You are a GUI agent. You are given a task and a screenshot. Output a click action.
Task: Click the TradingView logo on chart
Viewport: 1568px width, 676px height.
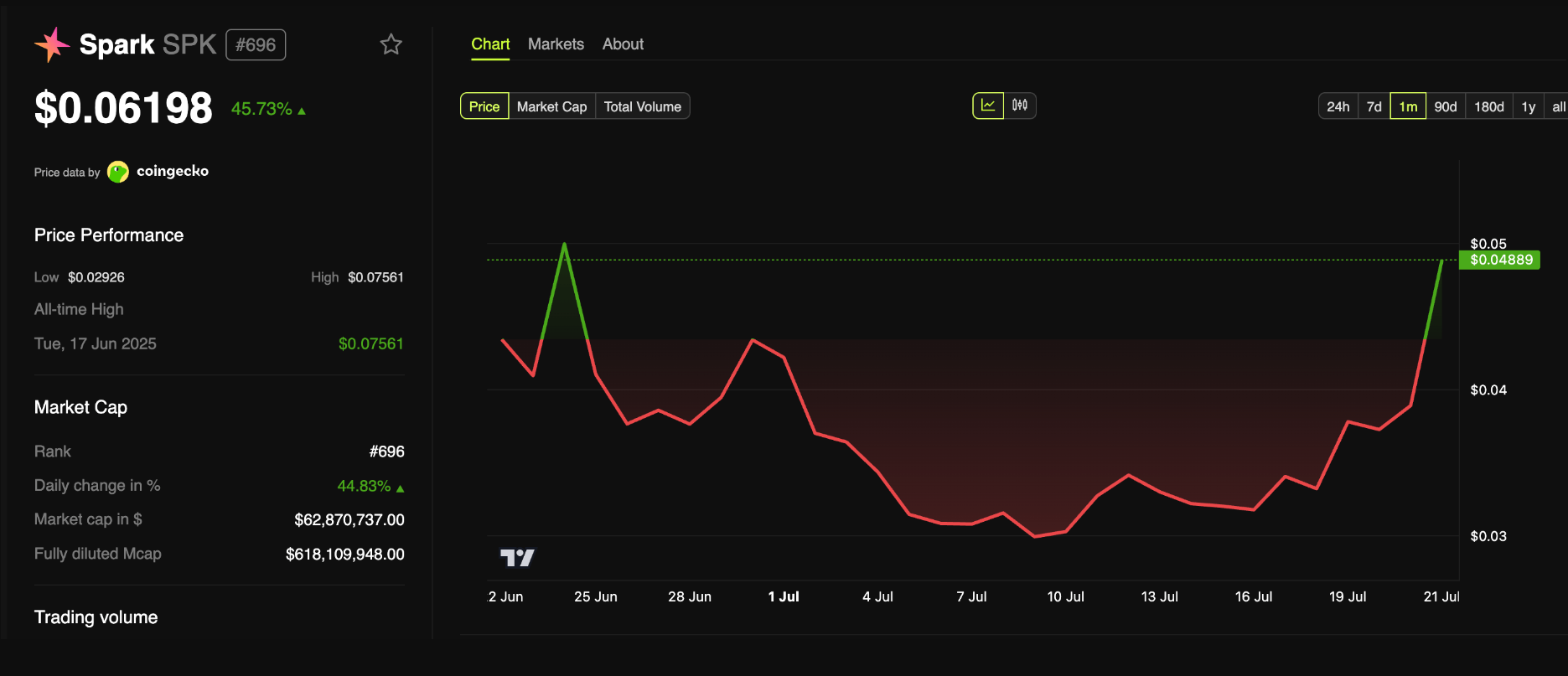pyautogui.click(x=517, y=558)
